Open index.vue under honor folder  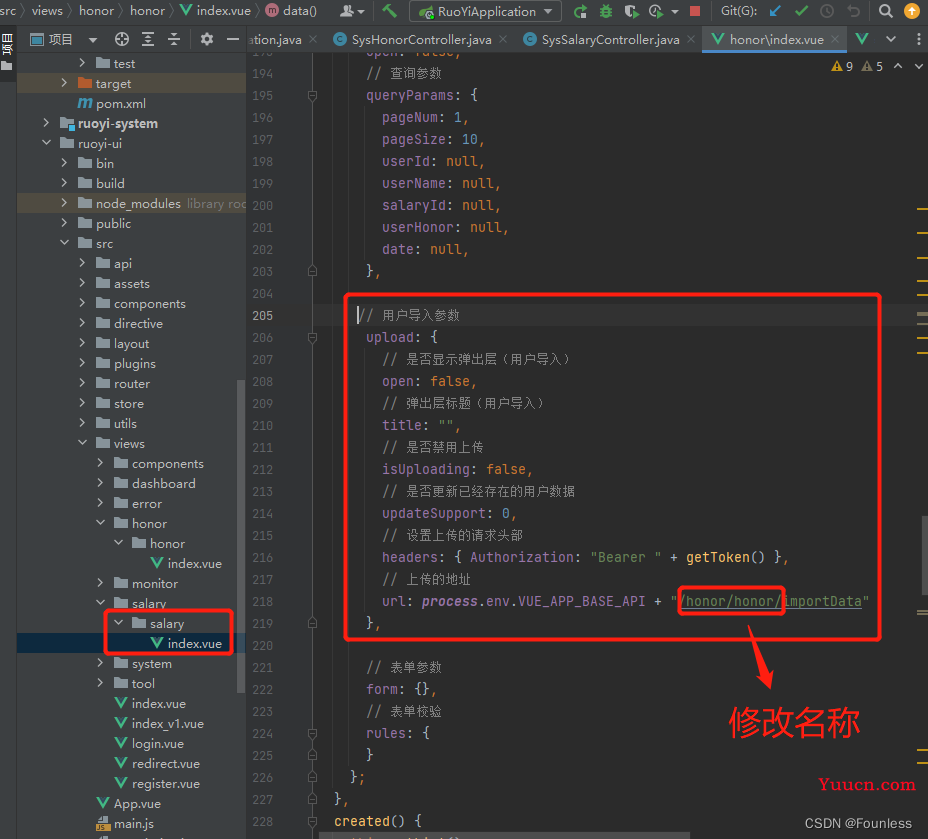coord(194,563)
